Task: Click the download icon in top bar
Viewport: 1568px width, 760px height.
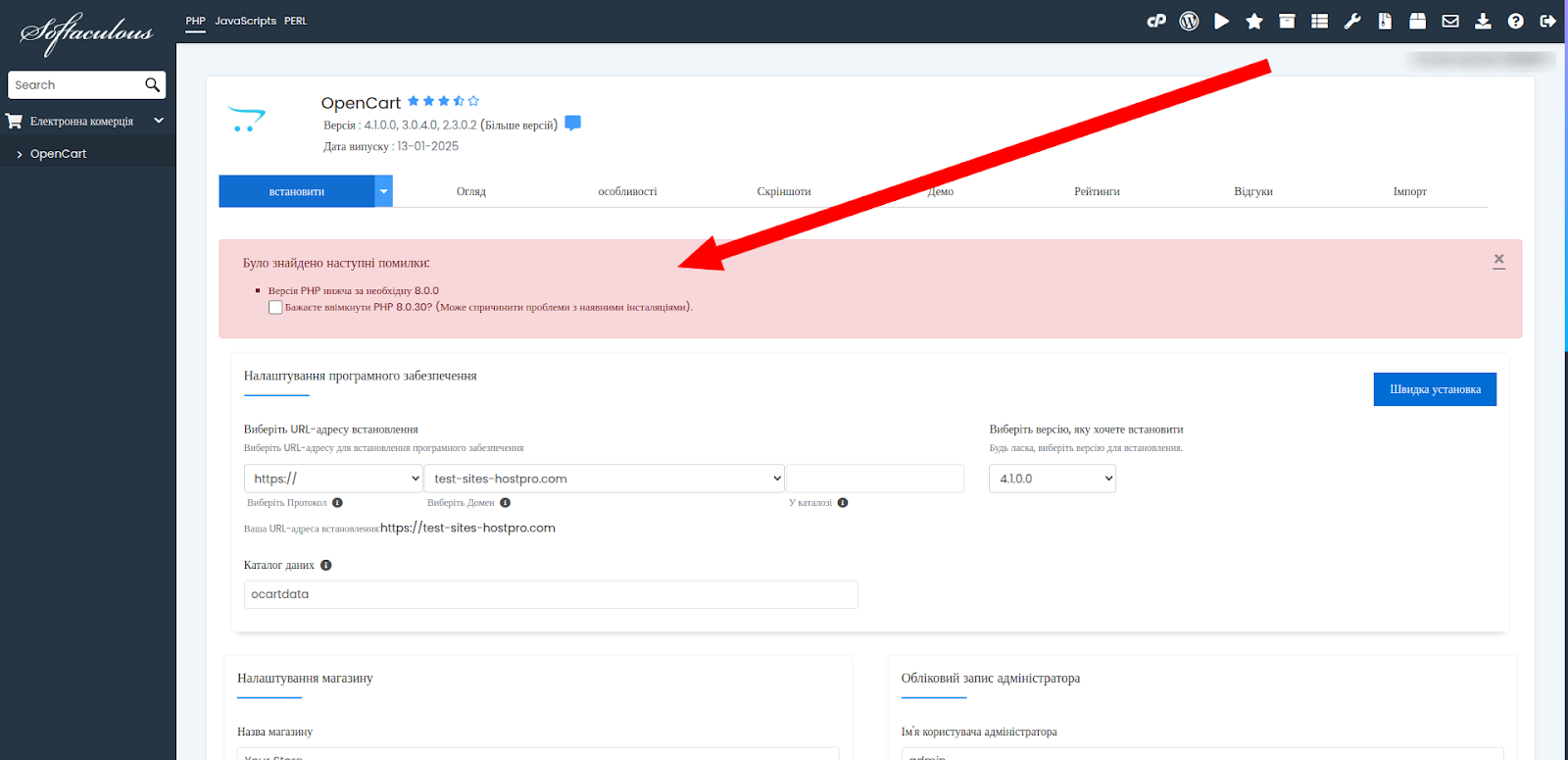Action: 1483,21
